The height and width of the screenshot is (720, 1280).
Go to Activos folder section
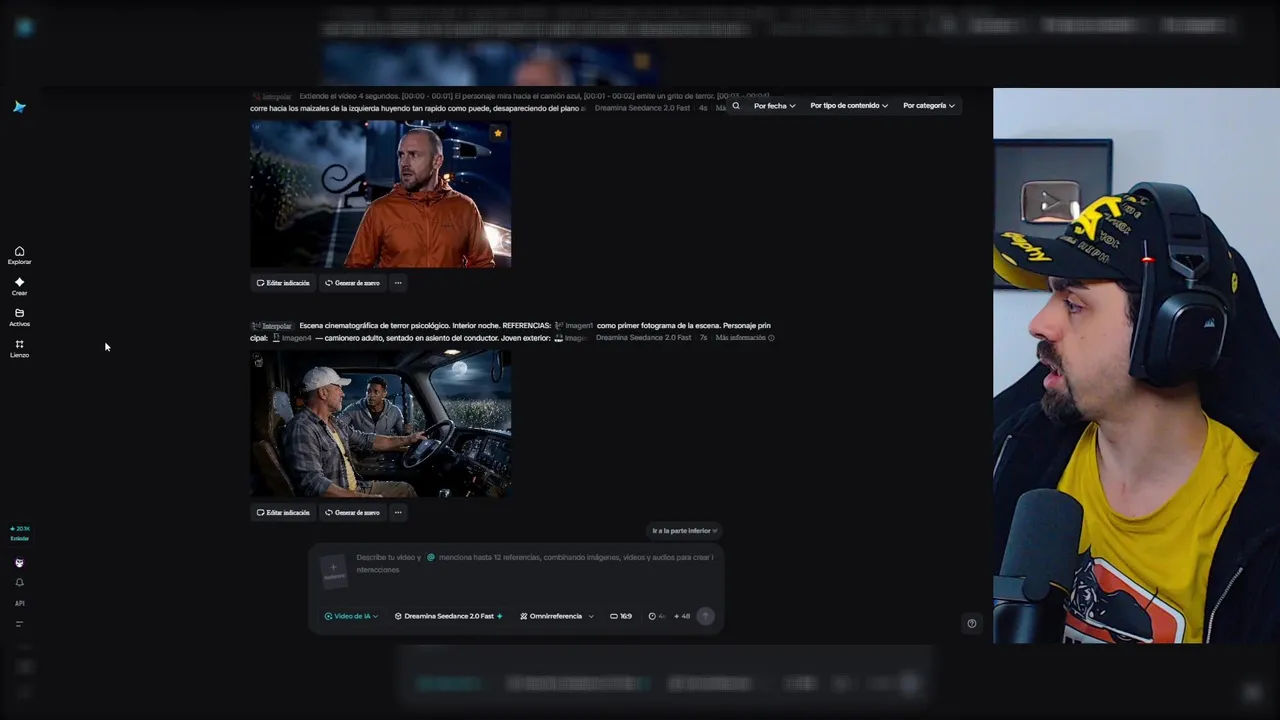(x=19, y=317)
